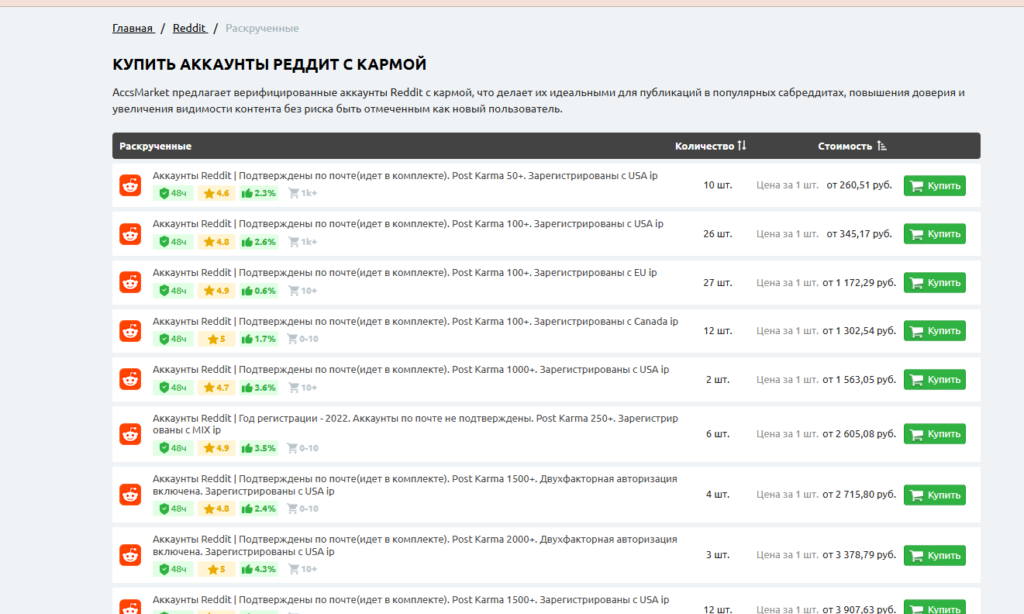Viewport: 1024px width, 614px height.
Task: Open Post Karma 50+ USA ip listing title
Action: (405, 176)
